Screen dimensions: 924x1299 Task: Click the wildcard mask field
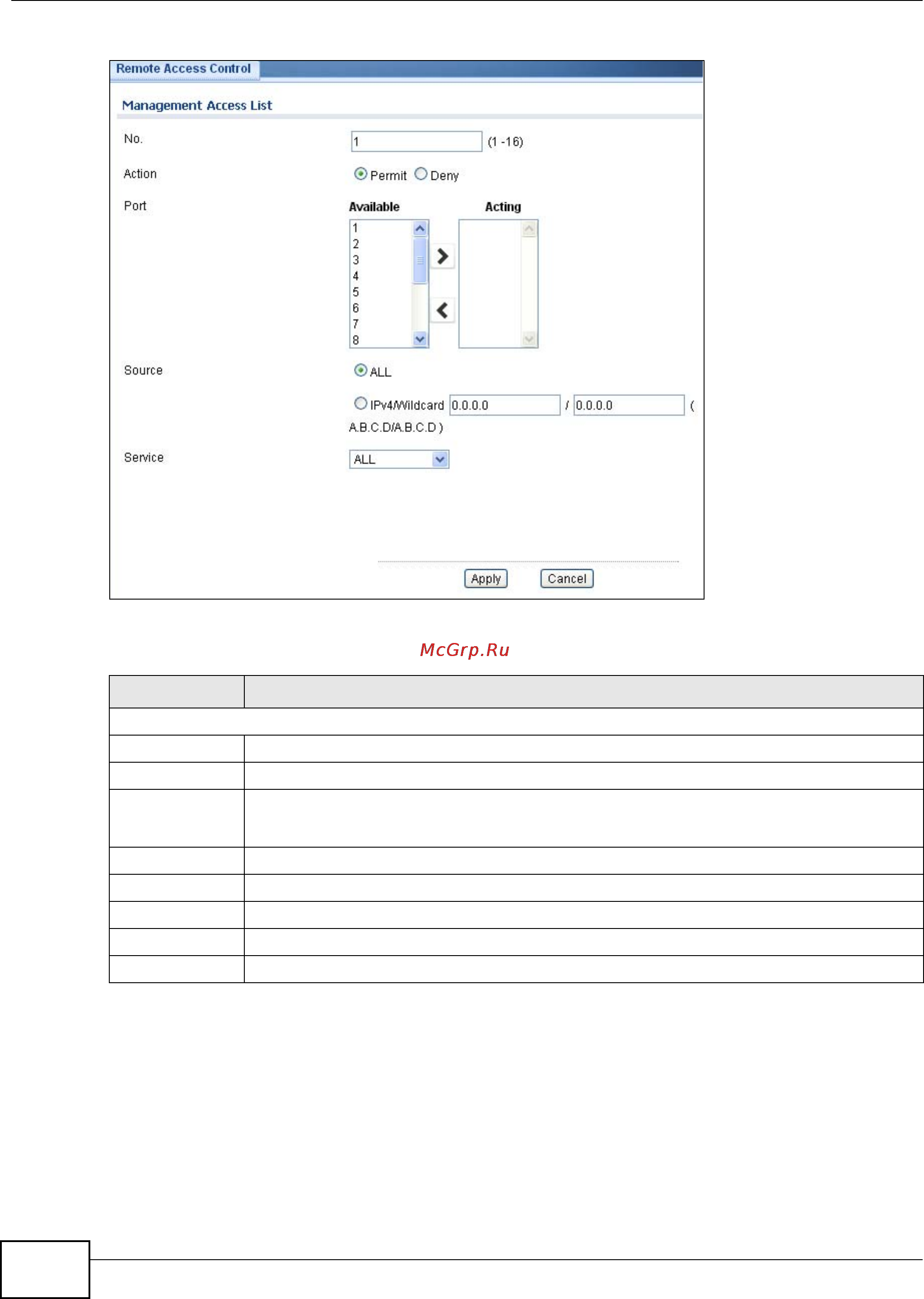tap(629, 405)
